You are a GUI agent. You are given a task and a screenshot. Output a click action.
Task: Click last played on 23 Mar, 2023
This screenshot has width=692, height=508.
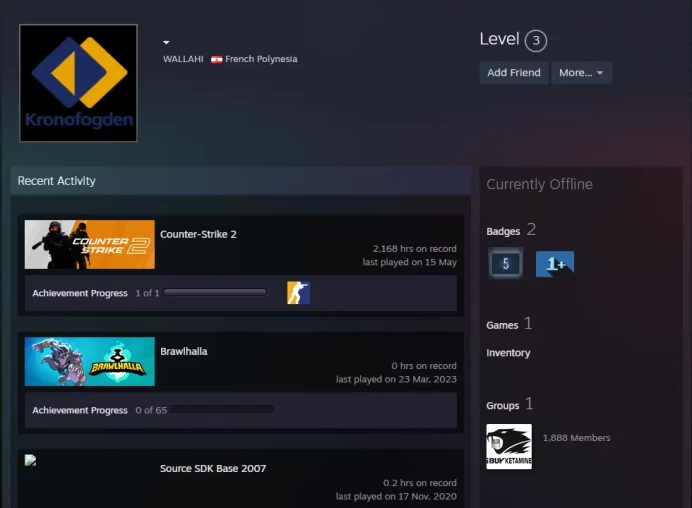tap(396, 379)
